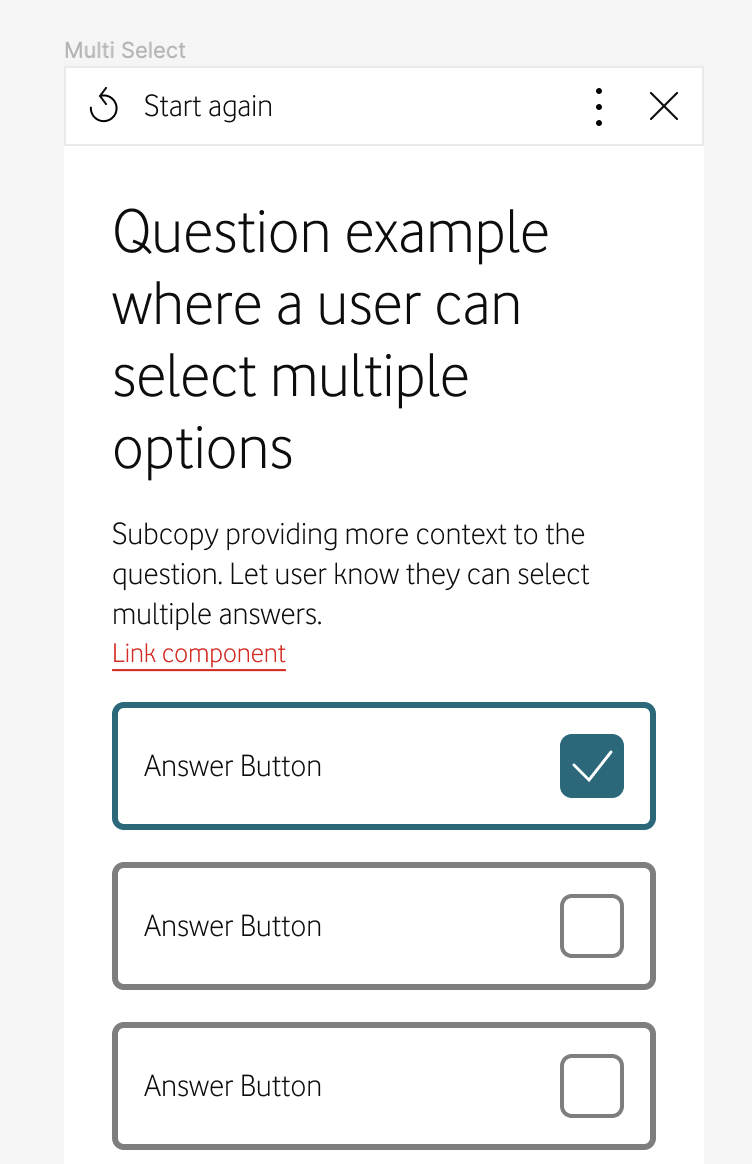Image resolution: width=752 pixels, height=1164 pixels.
Task: Uncheck the selected Answer Button checkbox
Action: 592,766
